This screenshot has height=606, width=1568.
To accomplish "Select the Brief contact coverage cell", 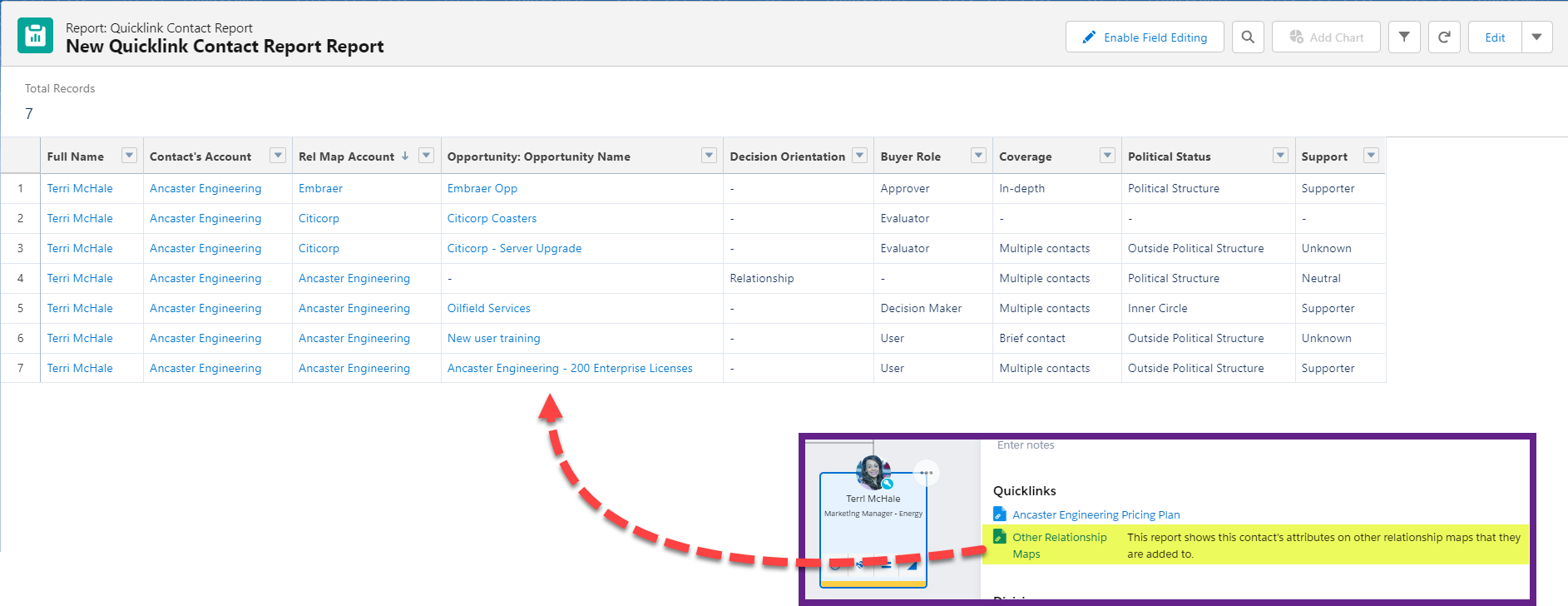I will [1056, 338].
